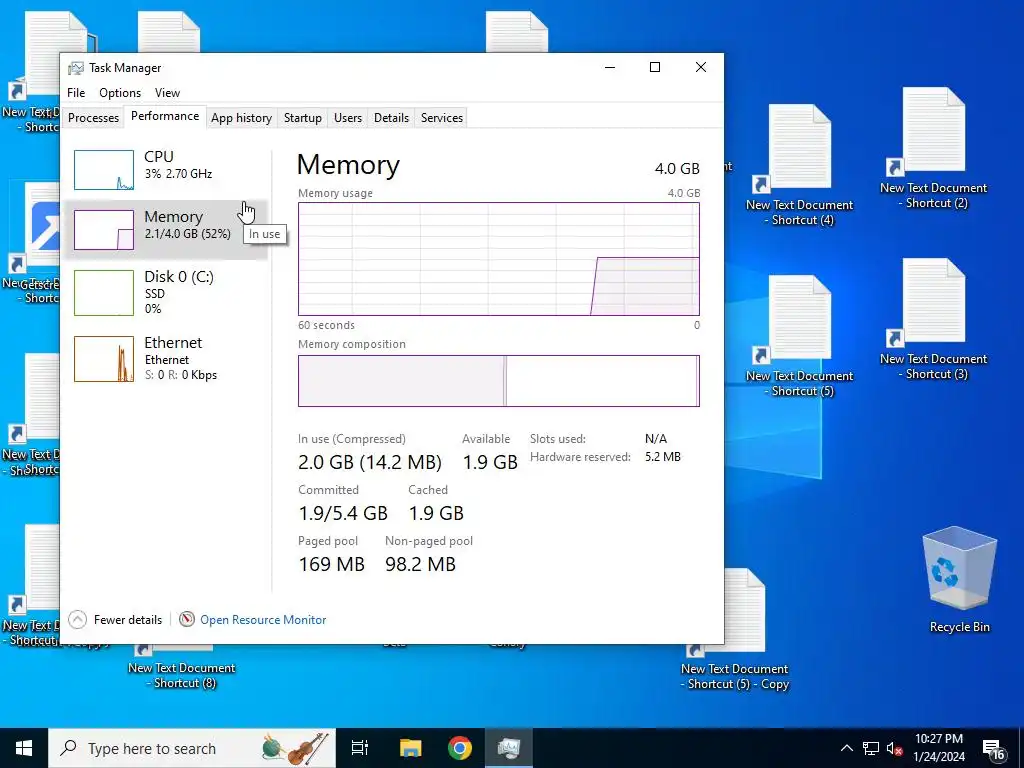The image size is (1024, 768).
Task: Open Task View from the taskbar
Action: (360, 748)
